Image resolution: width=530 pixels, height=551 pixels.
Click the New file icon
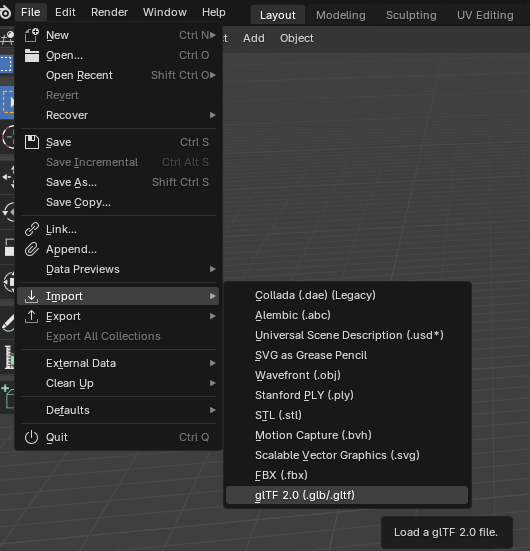click(x=32, y=35)
